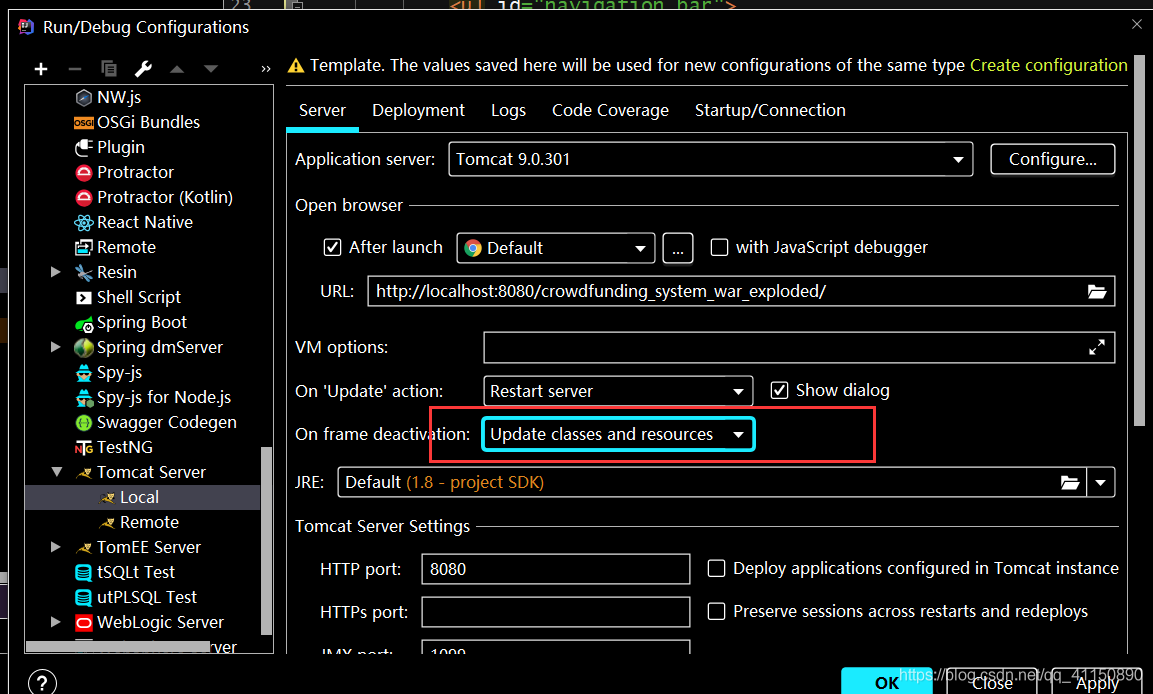Select Spring Boot icon
The width and height of the screenshot is (1153, 694).
click(x=84, y=323)
